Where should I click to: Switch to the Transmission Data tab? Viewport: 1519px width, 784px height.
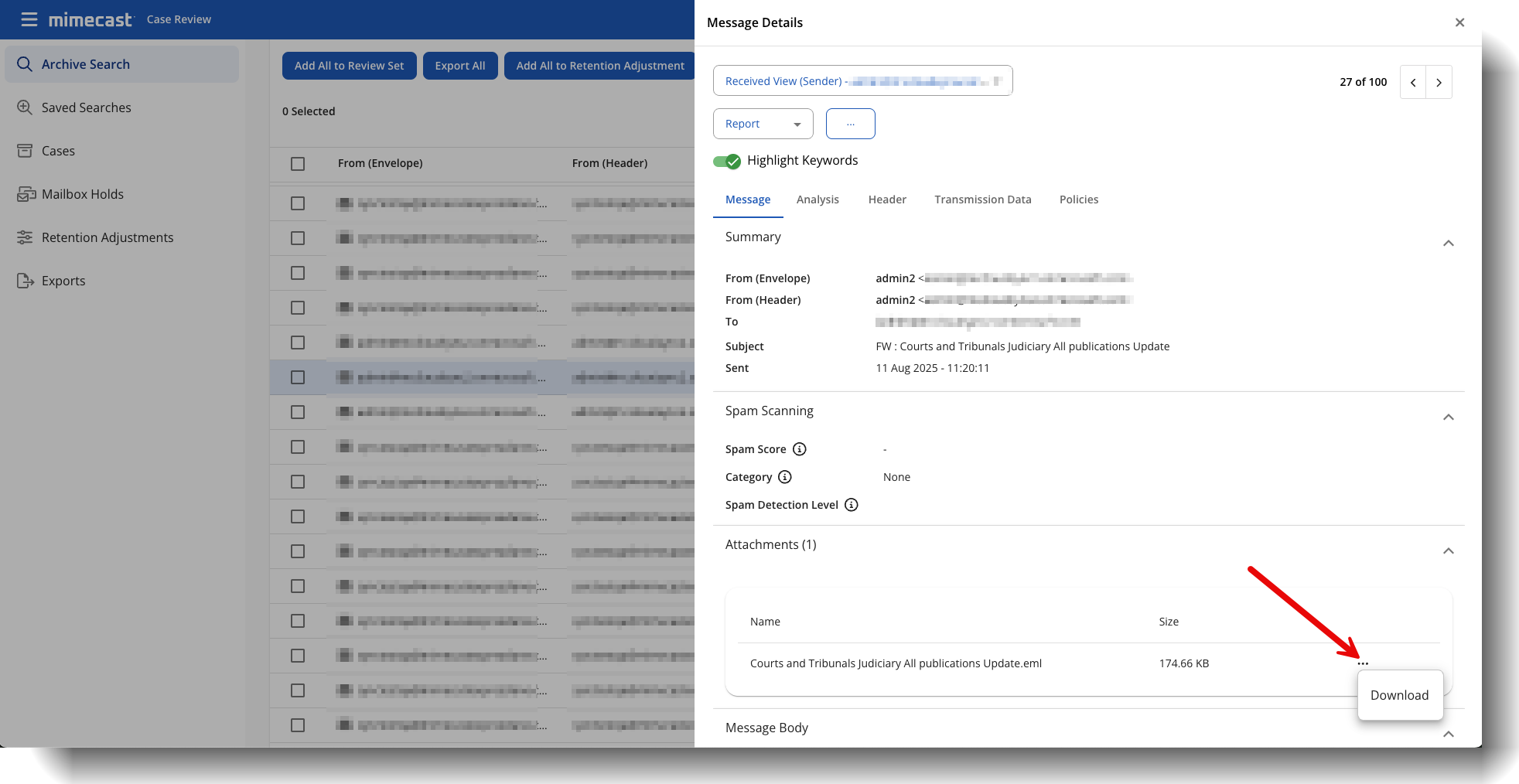click(982, 199)
